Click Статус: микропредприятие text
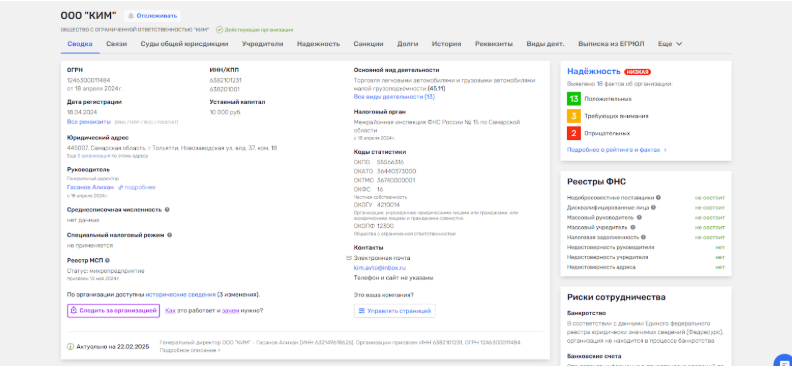792x372 pixels. point(106,271)
